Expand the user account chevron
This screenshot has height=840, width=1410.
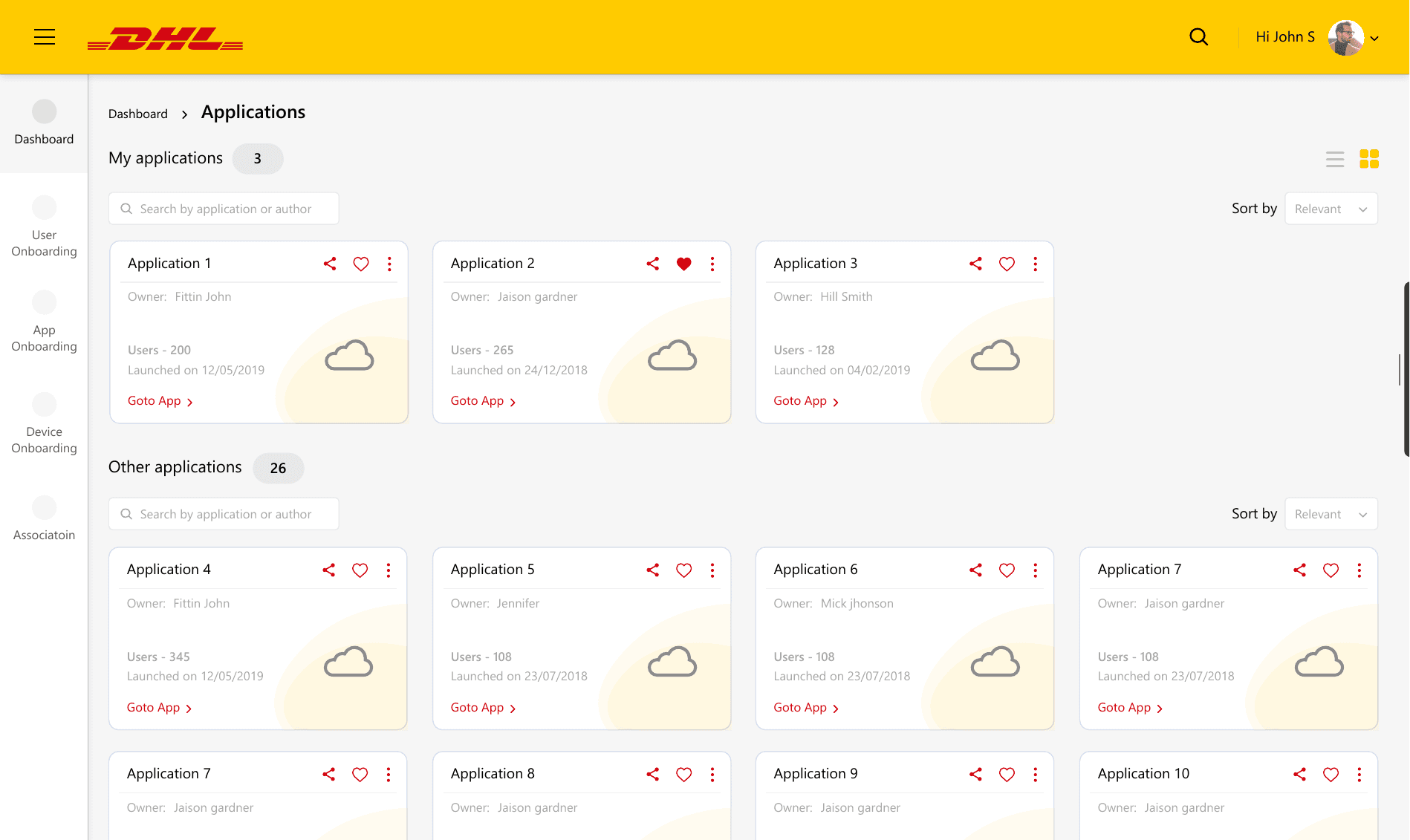point(1374,39)
